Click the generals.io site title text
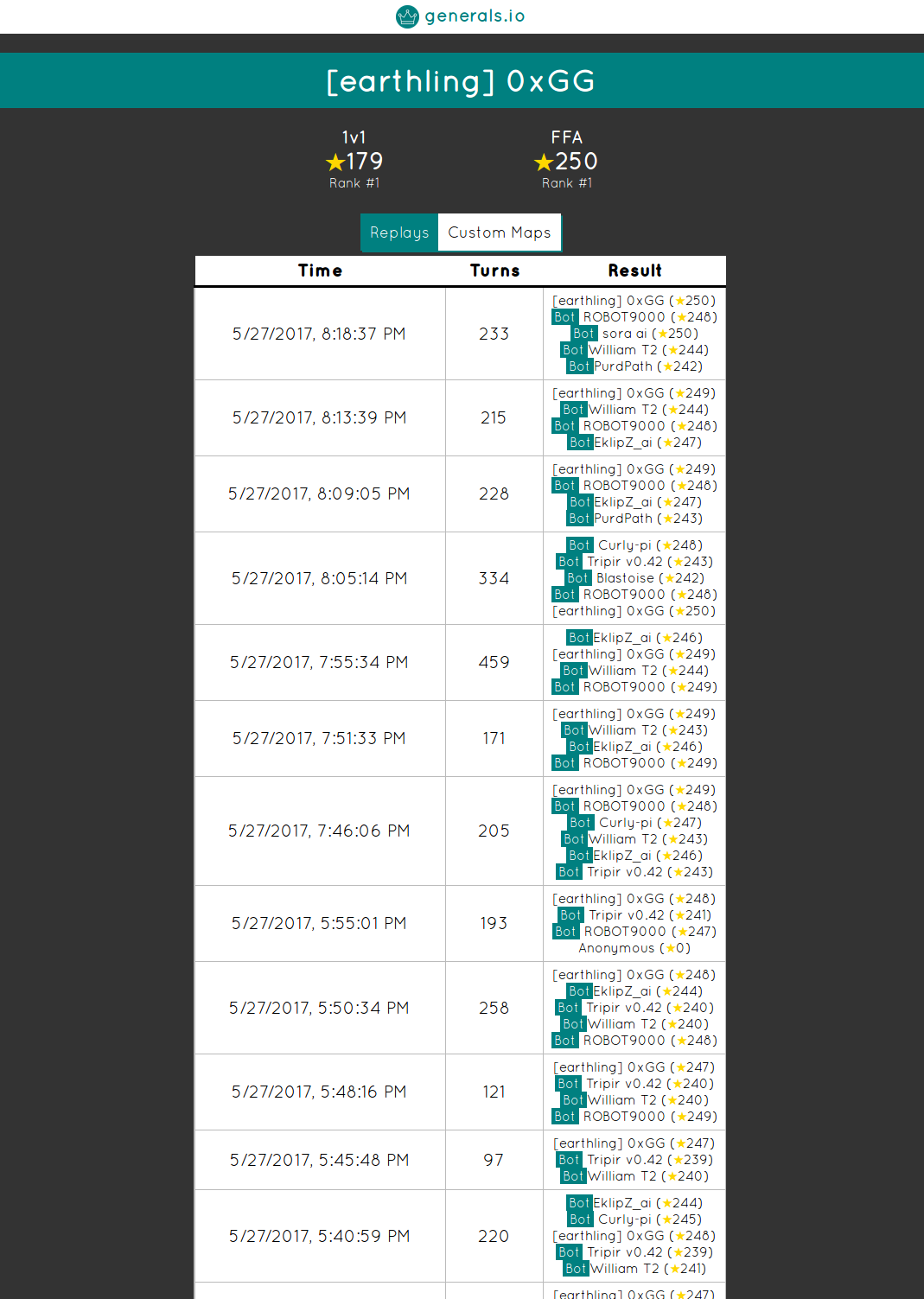 475,16
